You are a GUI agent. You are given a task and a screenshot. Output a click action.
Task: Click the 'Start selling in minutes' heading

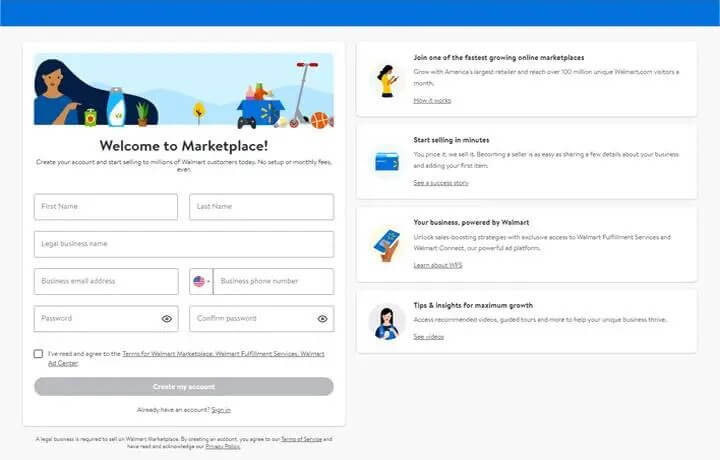coord(451,140)
